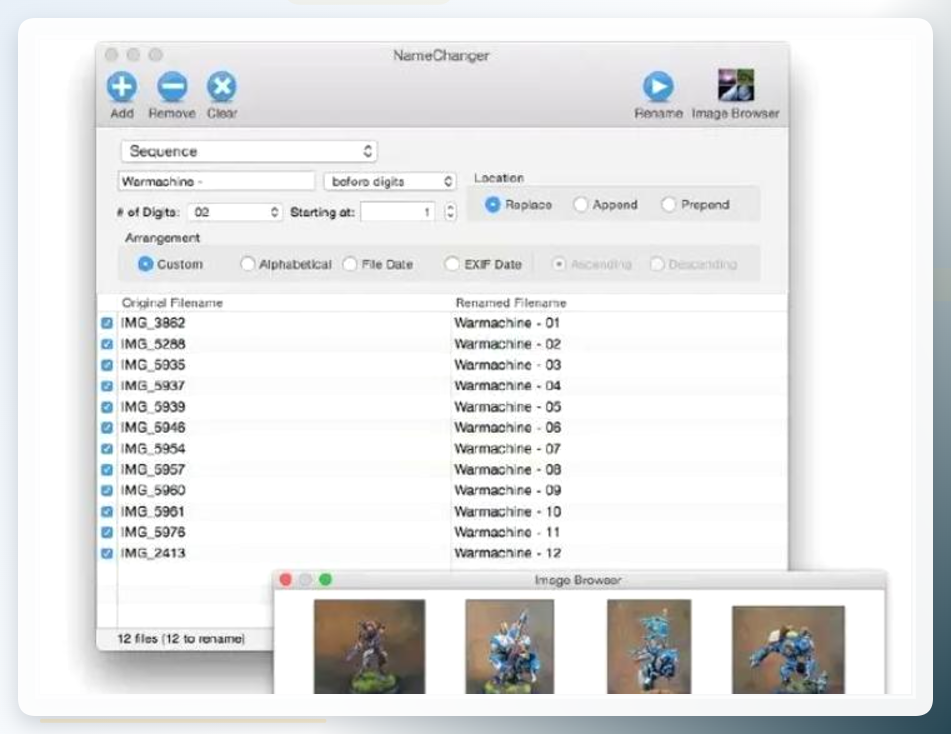Click the Clear list icon
The width and height of the screenshot is (951, 734).
[x=222, y=87]
